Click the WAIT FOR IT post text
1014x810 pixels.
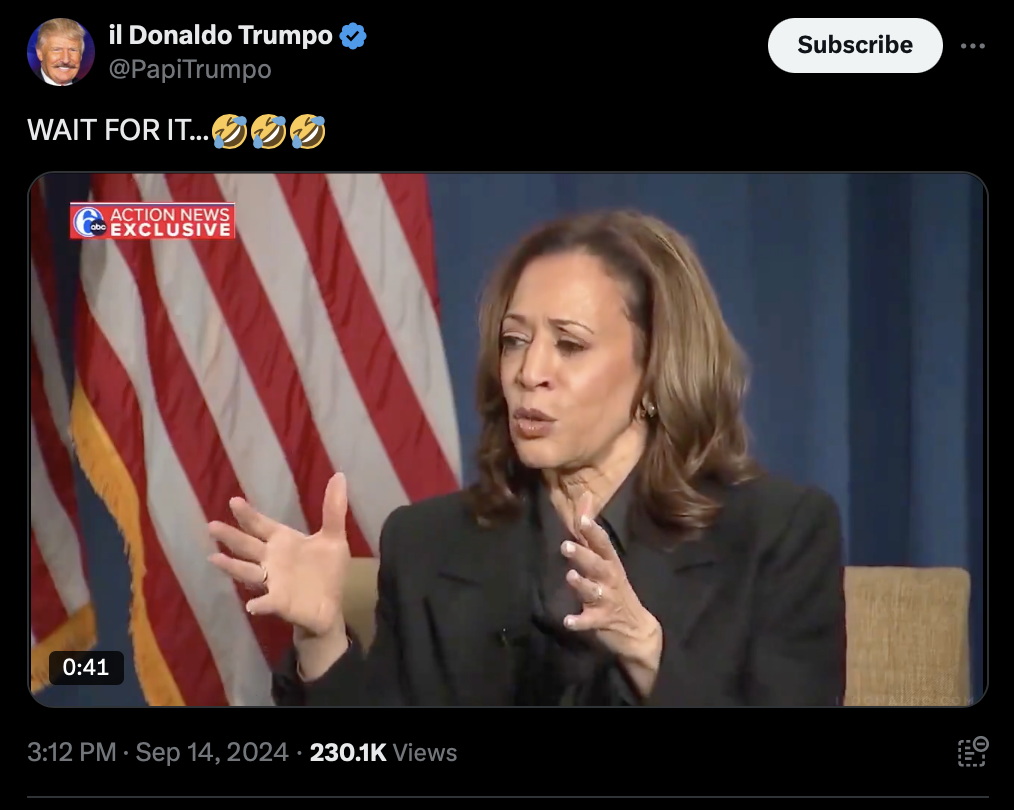click(x=118, y=131)
